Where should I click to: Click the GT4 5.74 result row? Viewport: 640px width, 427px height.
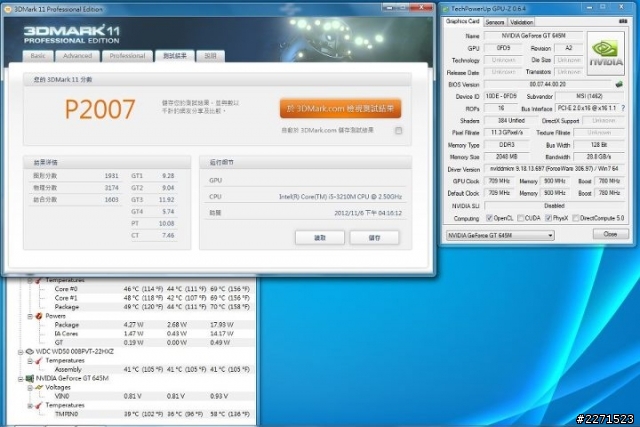tap(153, 212)
